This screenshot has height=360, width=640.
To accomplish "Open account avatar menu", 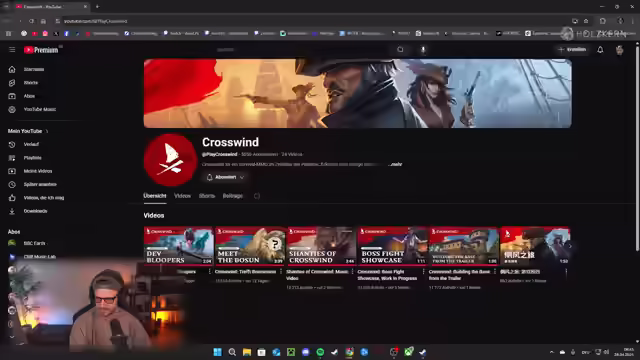I will (x=619, y=50).
